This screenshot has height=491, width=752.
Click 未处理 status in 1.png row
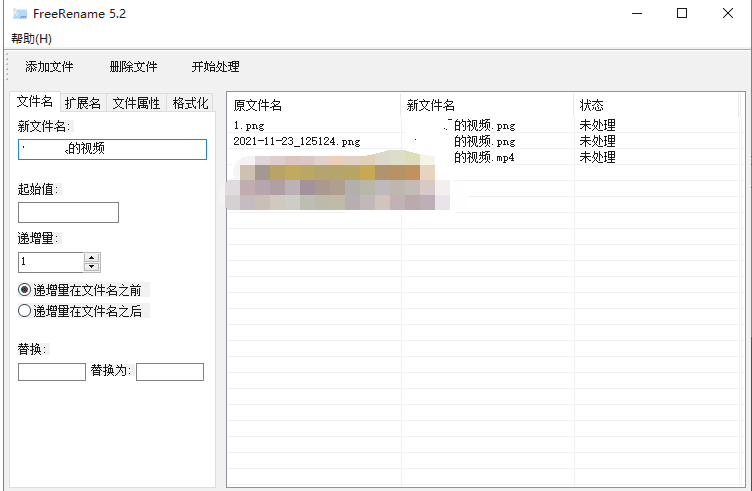tap(597, 126)
